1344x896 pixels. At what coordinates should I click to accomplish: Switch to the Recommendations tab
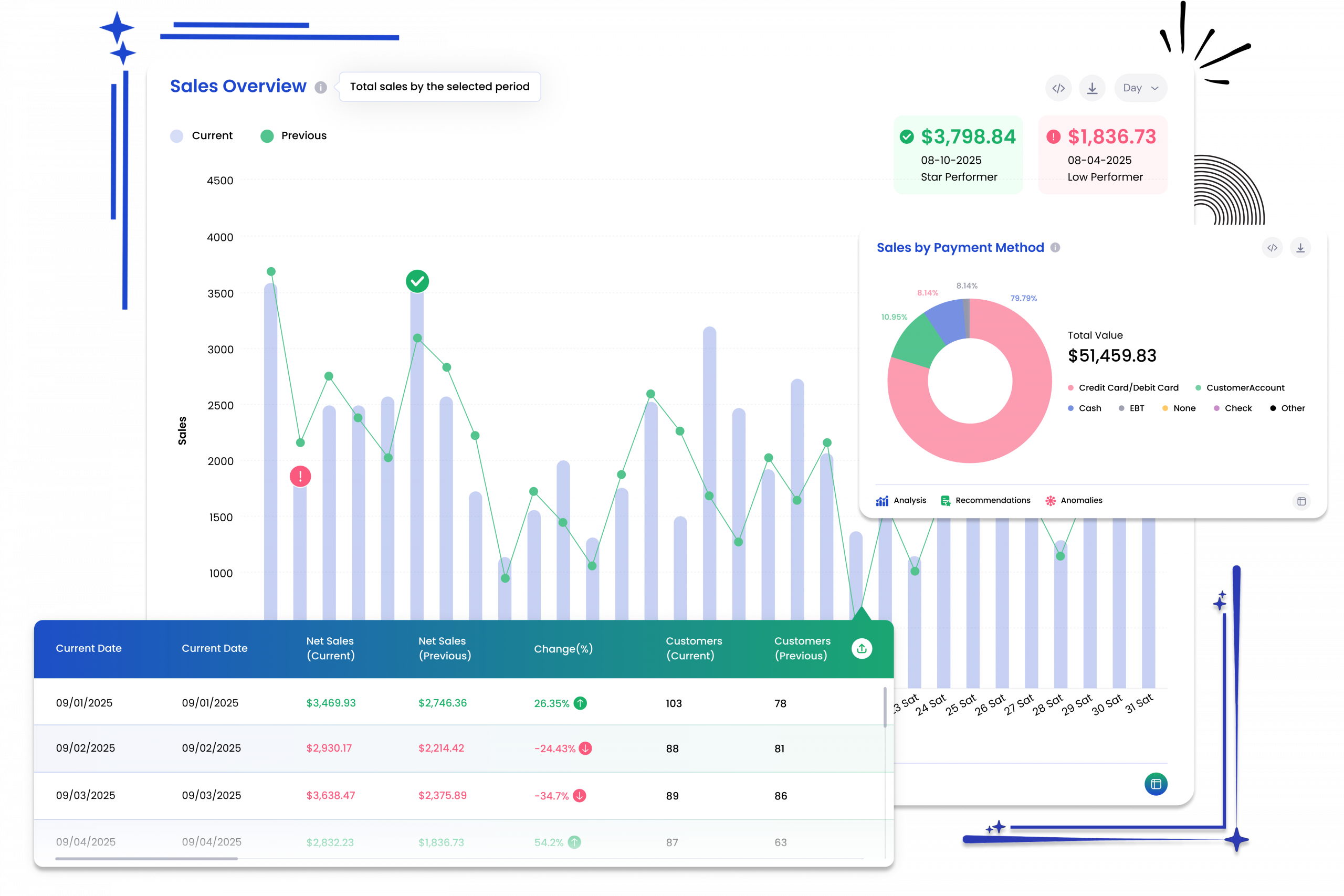986,500
